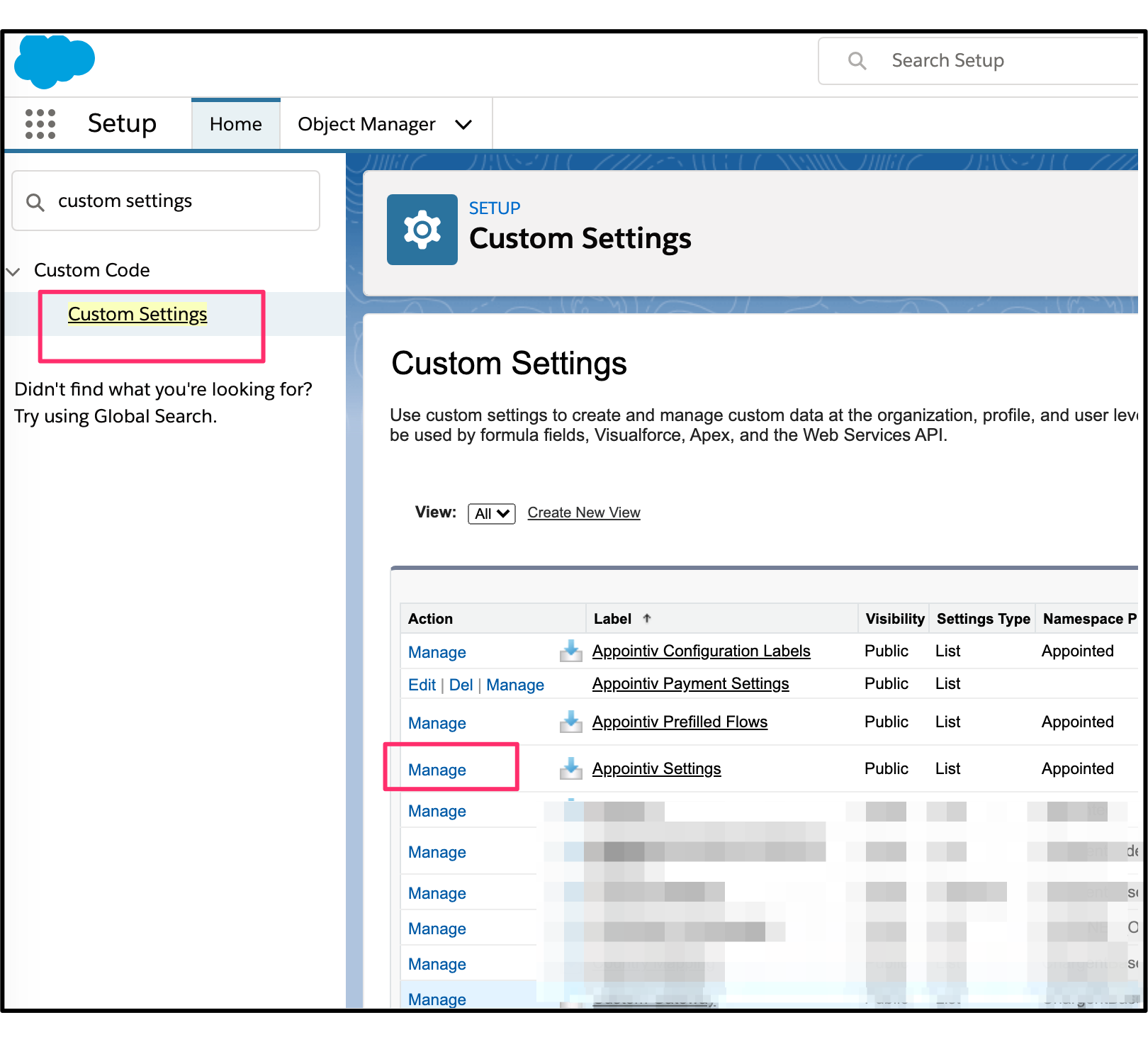Click the Search Setup magnifier icon
The height and width of the screenshot is (1042, 1148).
point(857,61)
